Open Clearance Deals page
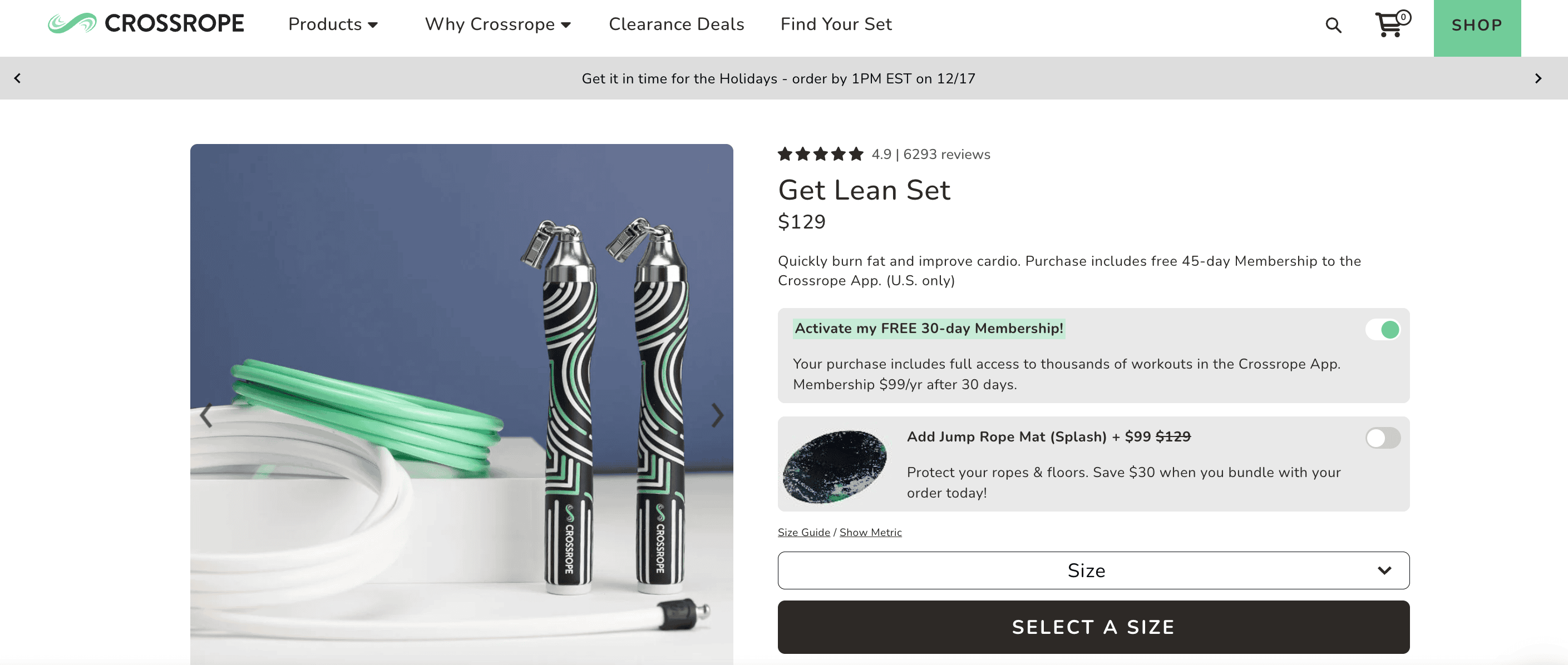Image resolution: width=1568 pixels, height=665 pixels. point(676,24)
